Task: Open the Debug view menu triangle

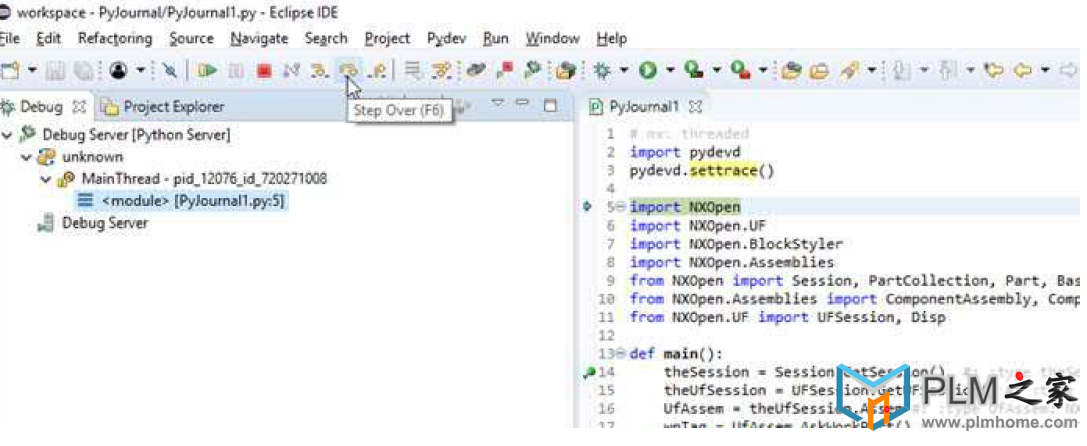Action: point(498,103)
